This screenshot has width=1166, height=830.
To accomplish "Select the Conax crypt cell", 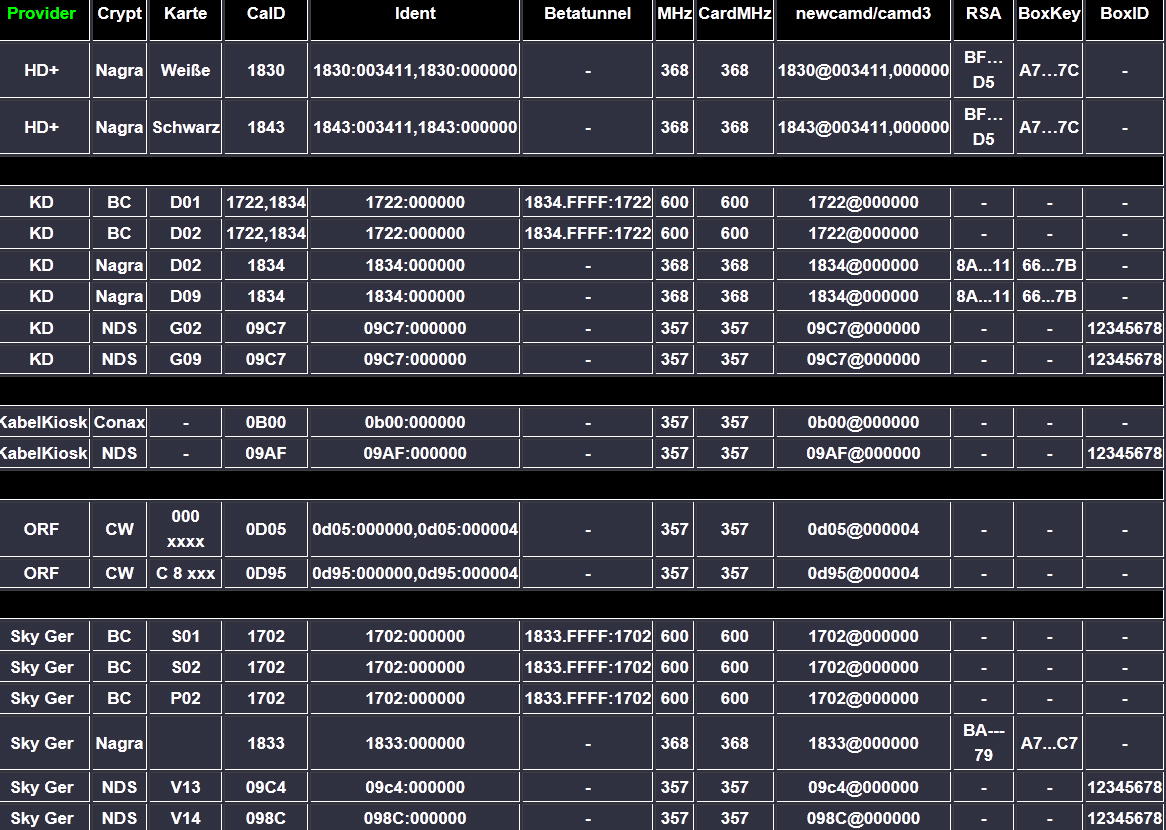I will click(119, 422).
